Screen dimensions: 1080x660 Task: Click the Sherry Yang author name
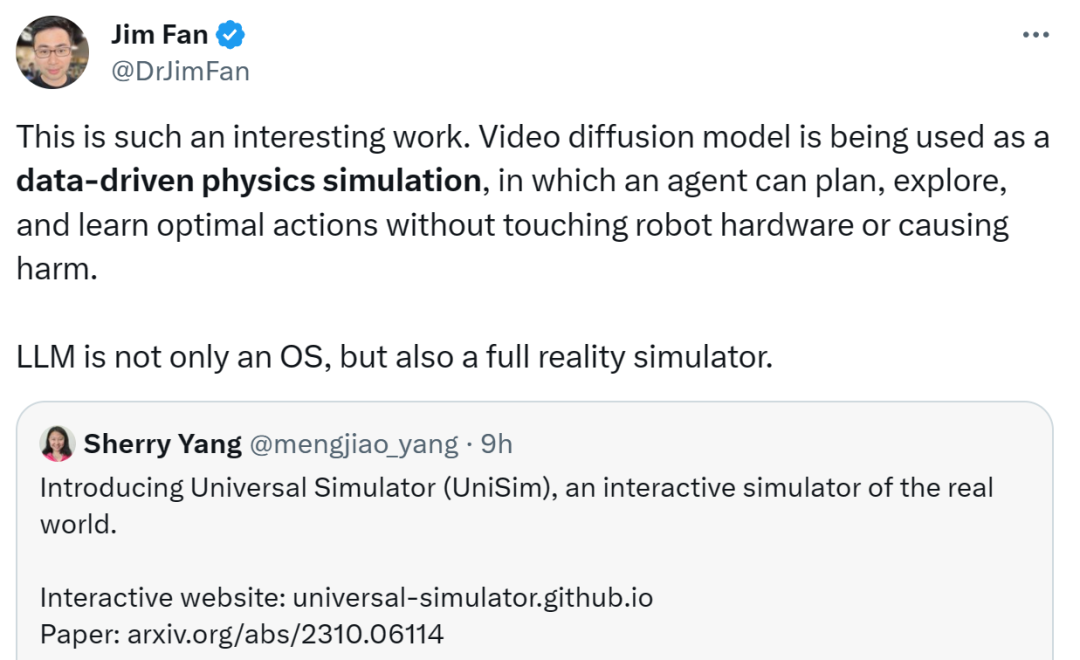(x=162, y=443)
